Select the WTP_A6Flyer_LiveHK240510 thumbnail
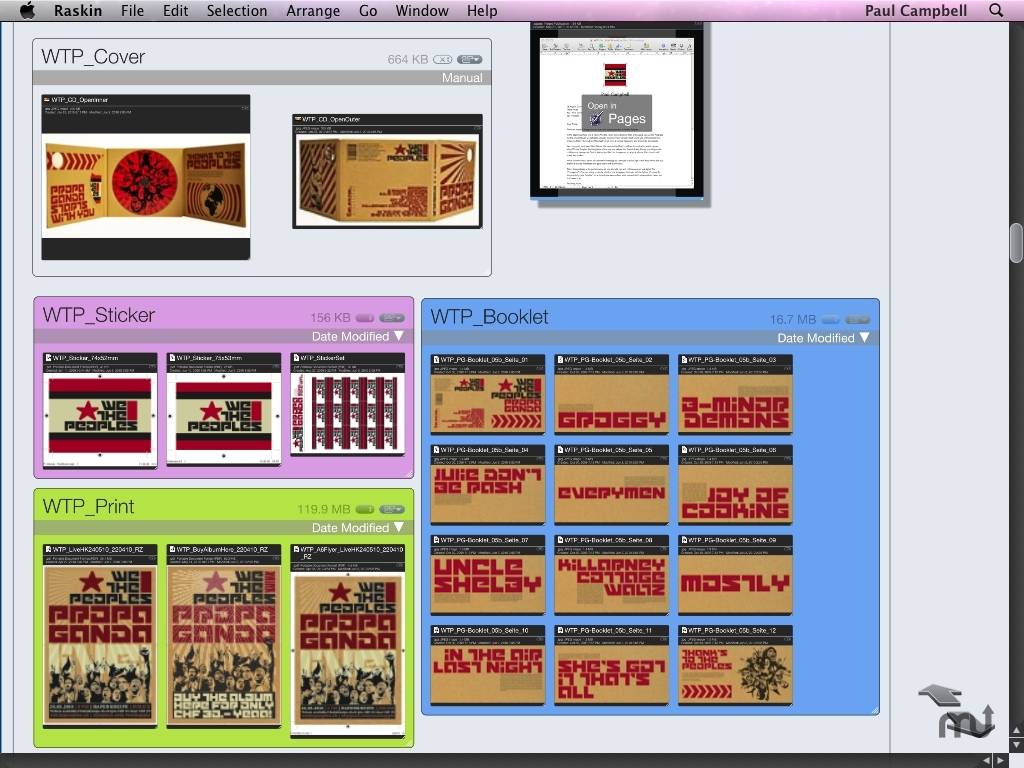Screen dimensions: 1024x768 (347, 640)
